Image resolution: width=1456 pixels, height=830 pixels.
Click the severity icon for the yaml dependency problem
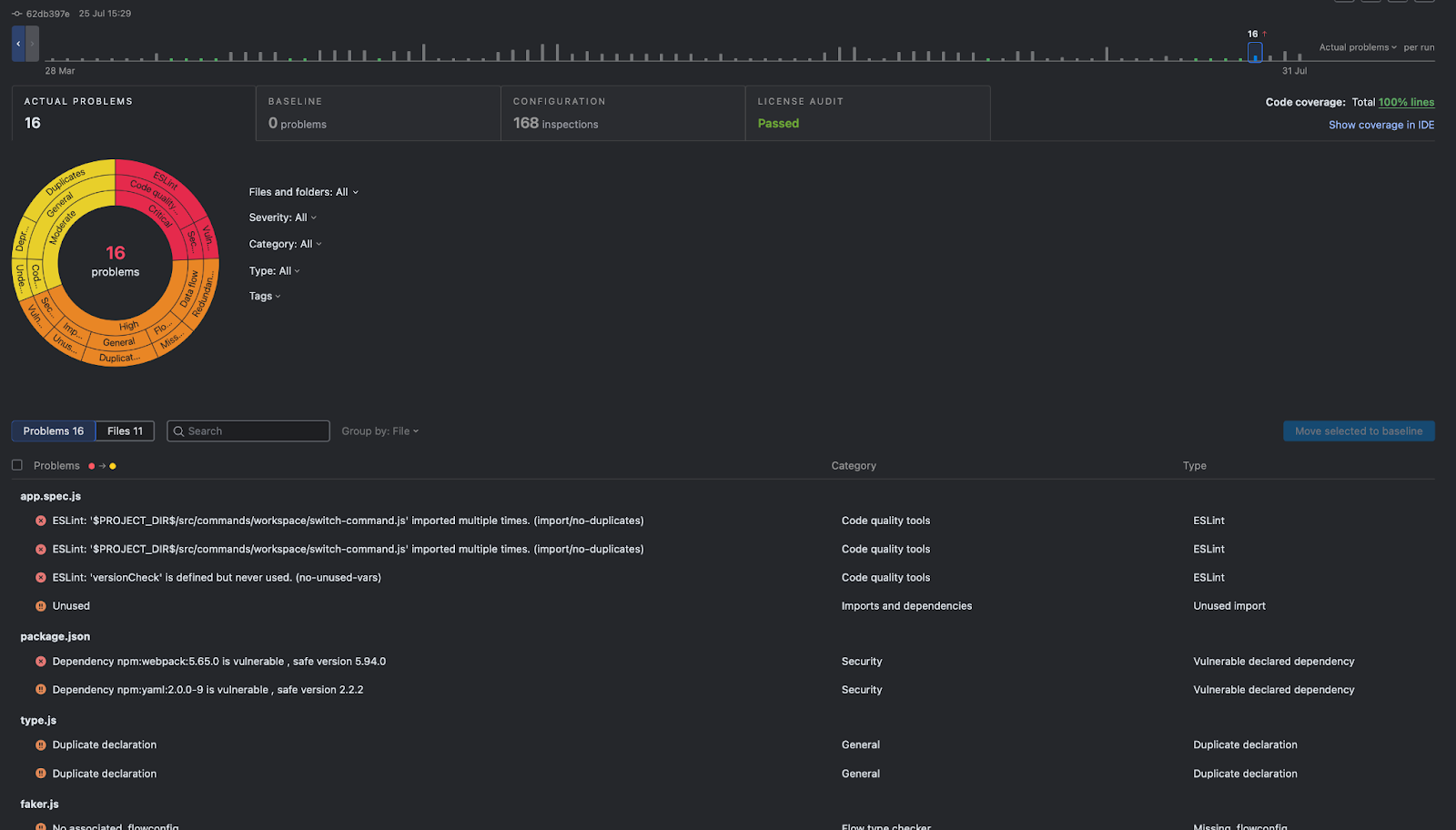pos(41,690)
